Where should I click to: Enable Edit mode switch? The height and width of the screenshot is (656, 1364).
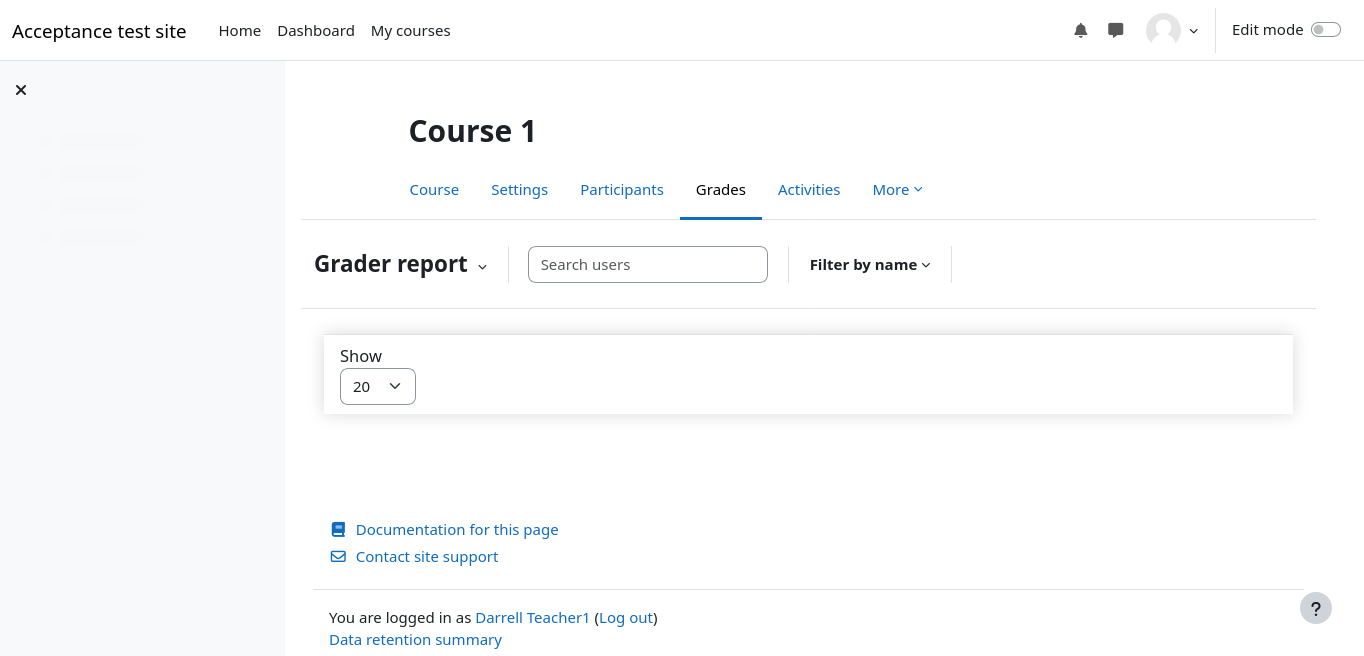pos(1325,30)
